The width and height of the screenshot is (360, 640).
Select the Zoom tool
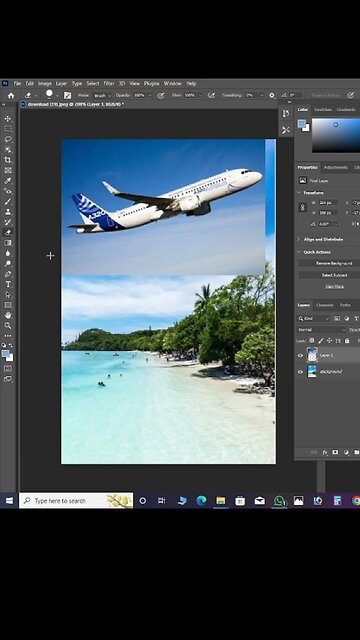point(8,326)
